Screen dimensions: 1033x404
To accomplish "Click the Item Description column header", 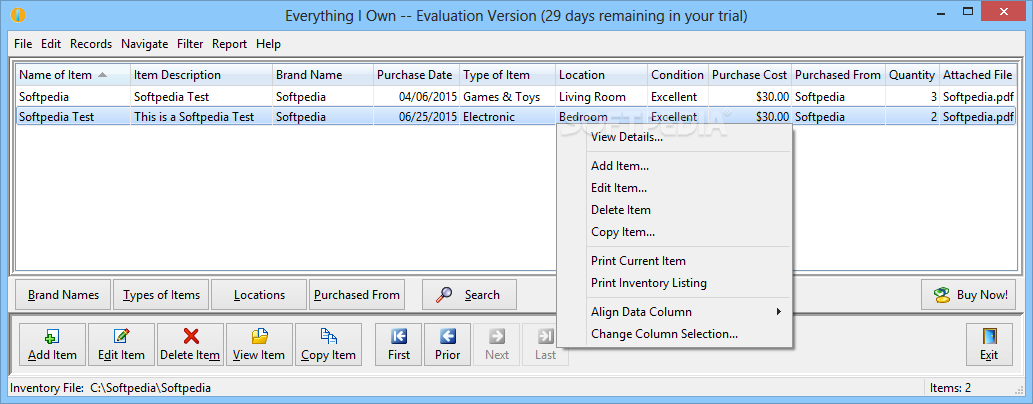I will [x=202, y=74].
